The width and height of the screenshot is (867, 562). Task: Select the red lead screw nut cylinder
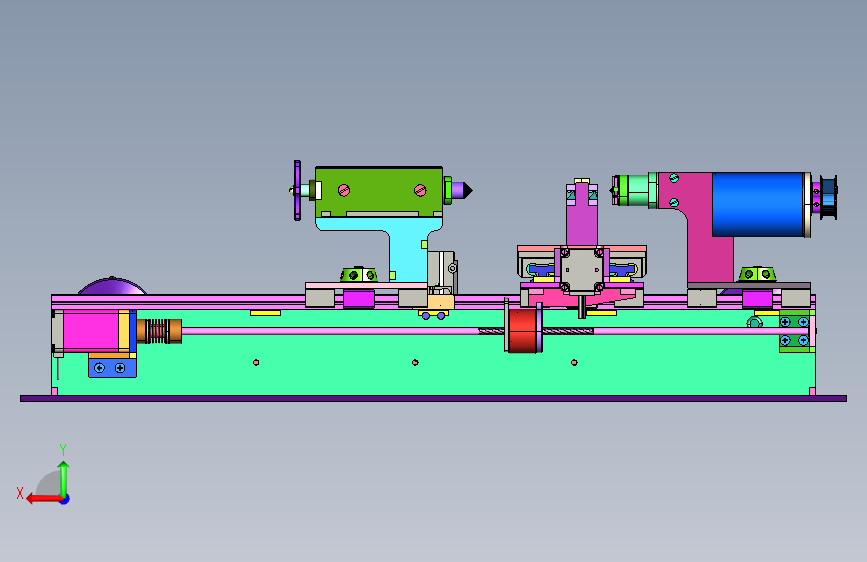pos(522,331)
